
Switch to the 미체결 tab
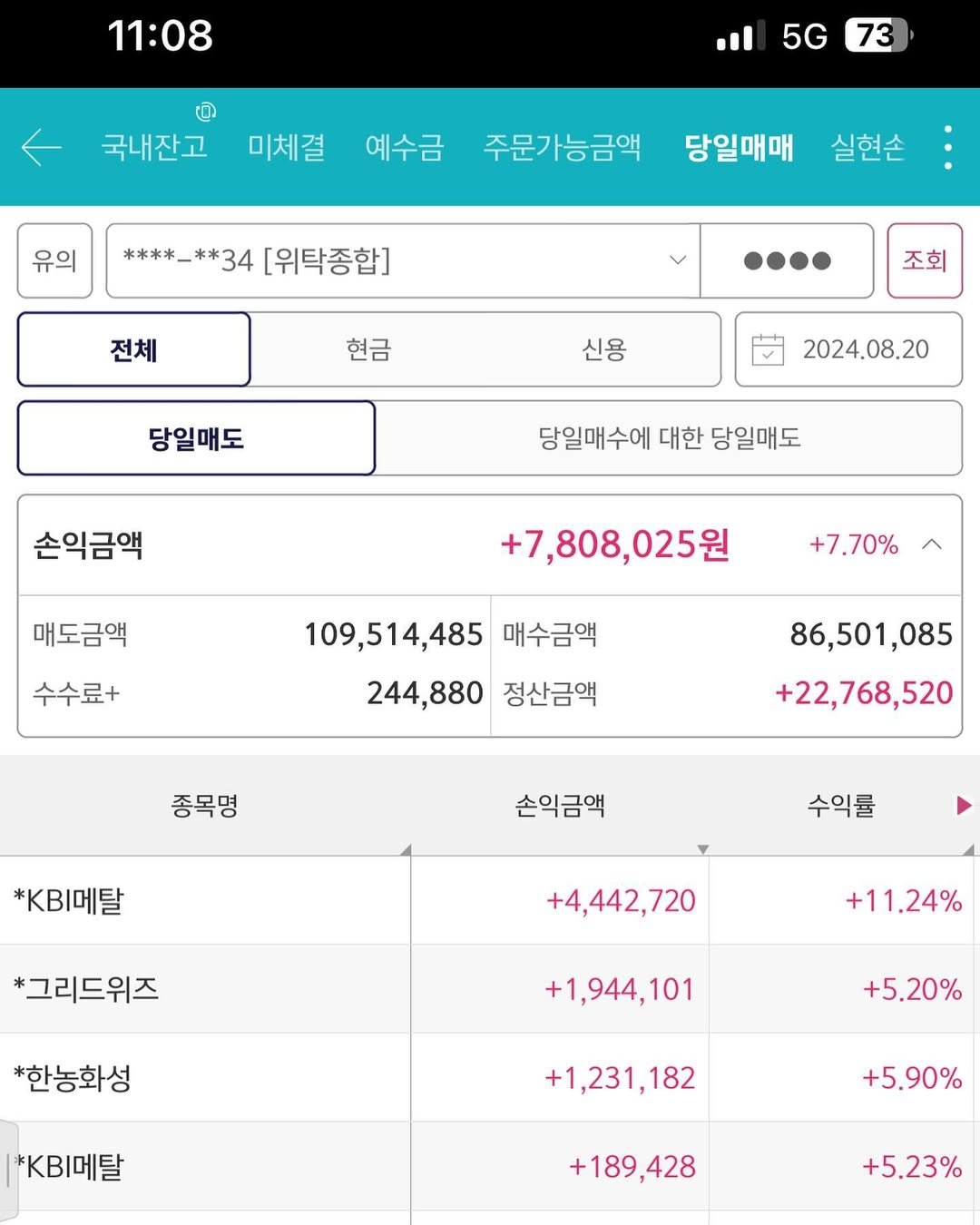(287, 147)
